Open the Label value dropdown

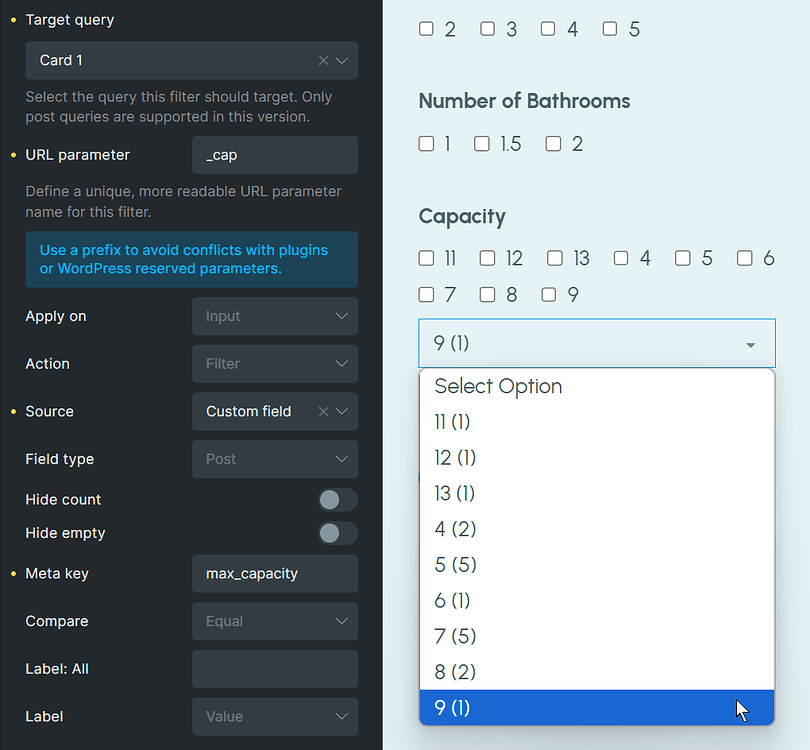274,716
